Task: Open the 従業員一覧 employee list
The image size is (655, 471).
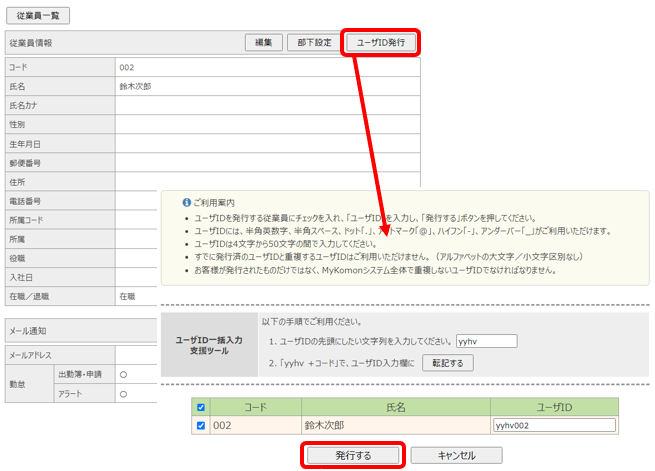Action: point(37,16)
